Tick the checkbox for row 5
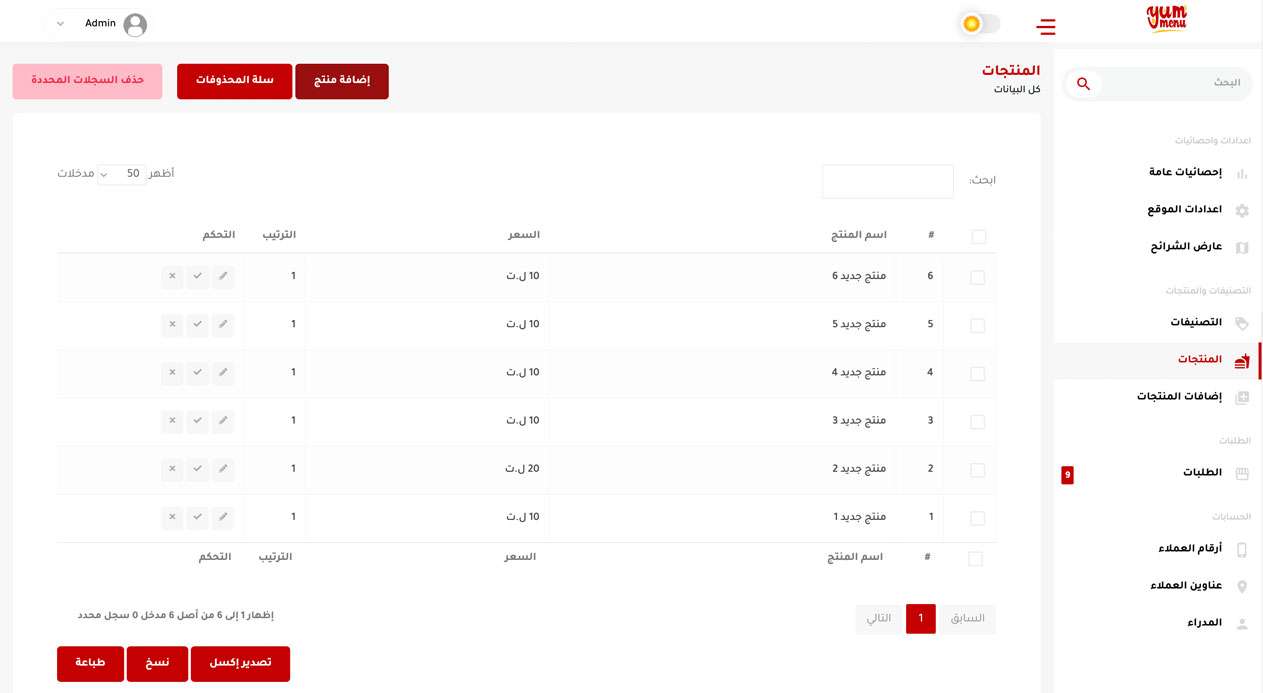This screenshot has height=693, width=1263. click(x=978, y=326)
